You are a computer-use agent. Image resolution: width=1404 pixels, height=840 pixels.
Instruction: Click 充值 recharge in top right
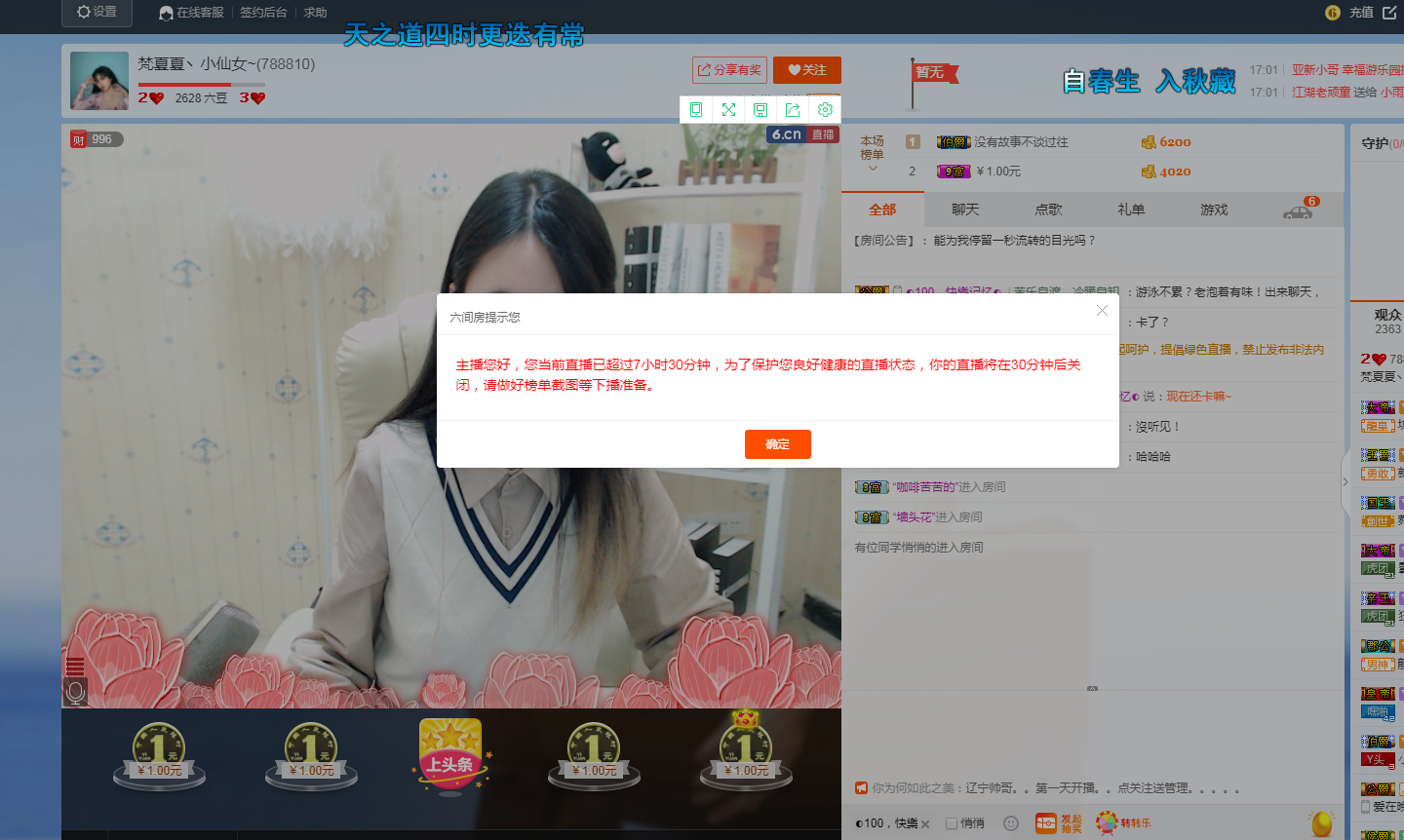pos(1361,13)
